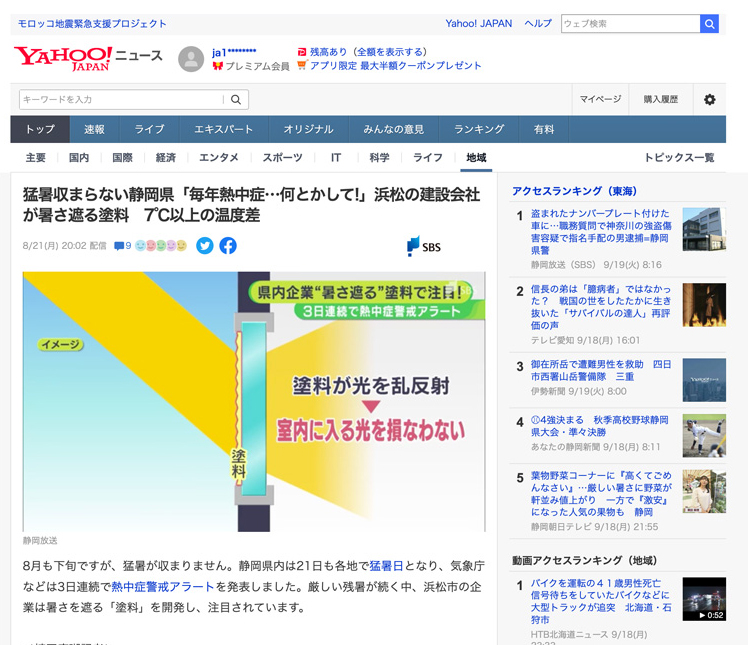The width and height of the screenshot is (748, 645).
Task: Click thumbnail of police building ranking item
Action: tap(704, 229)
